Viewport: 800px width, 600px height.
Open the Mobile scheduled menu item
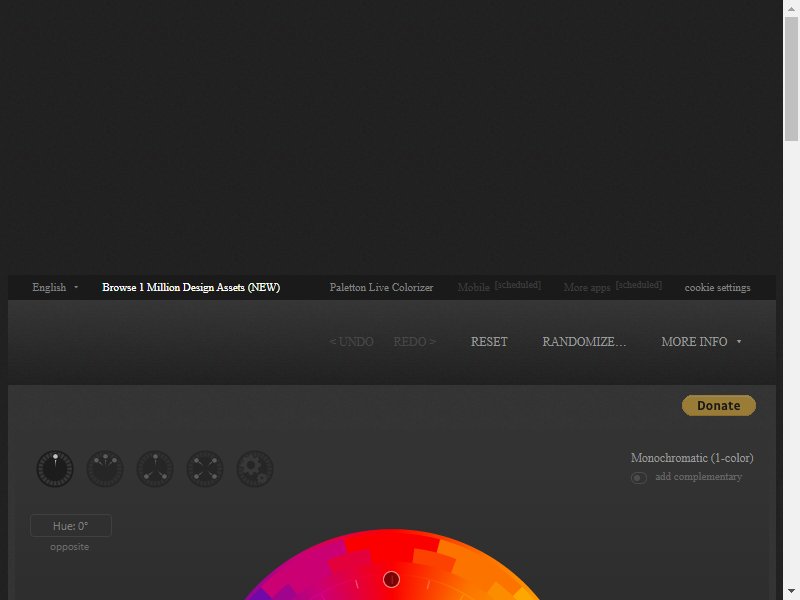point(499,287)
